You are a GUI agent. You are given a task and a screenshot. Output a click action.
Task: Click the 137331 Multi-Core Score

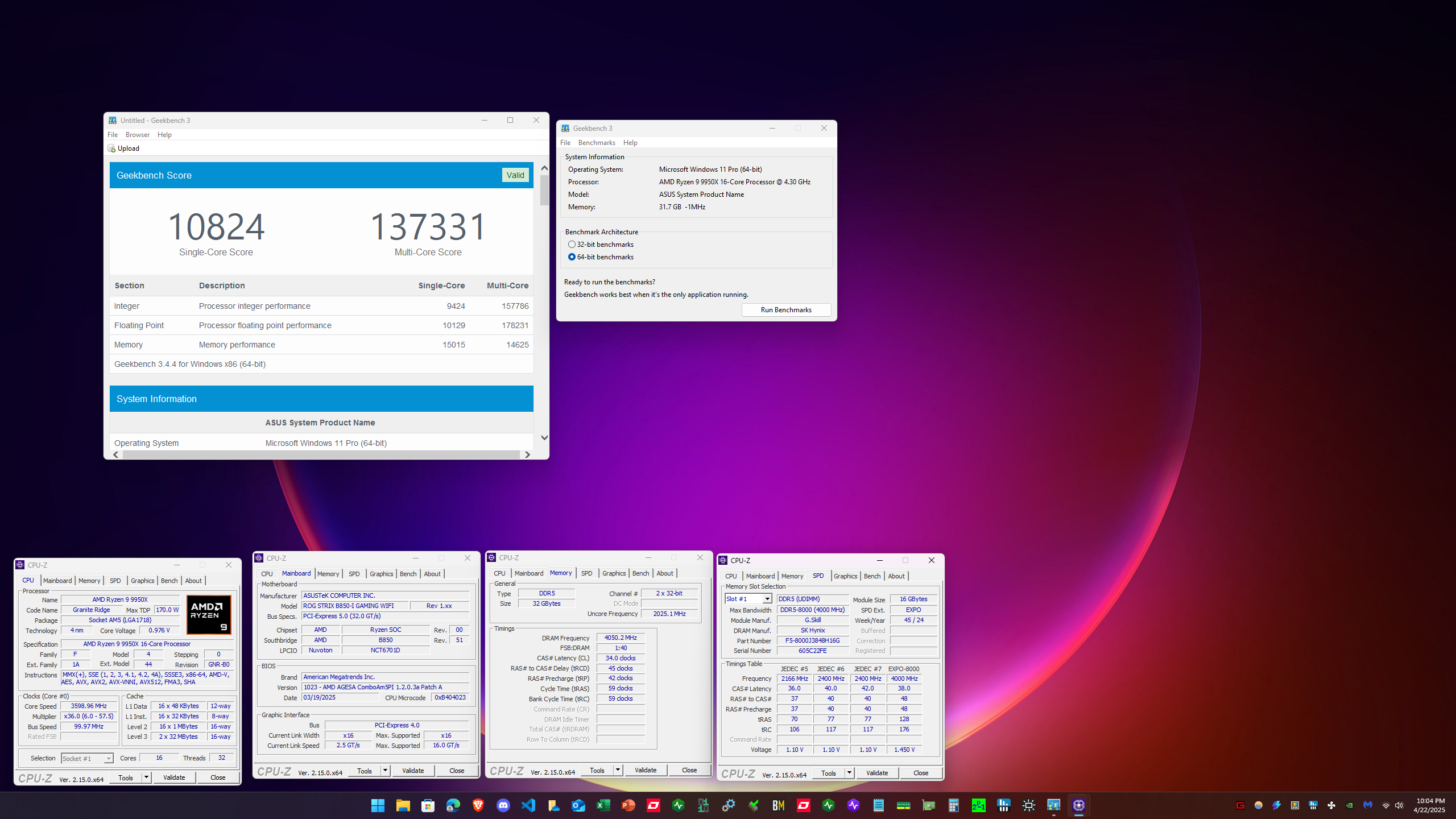pyautogui.click(x=428, y=226)
